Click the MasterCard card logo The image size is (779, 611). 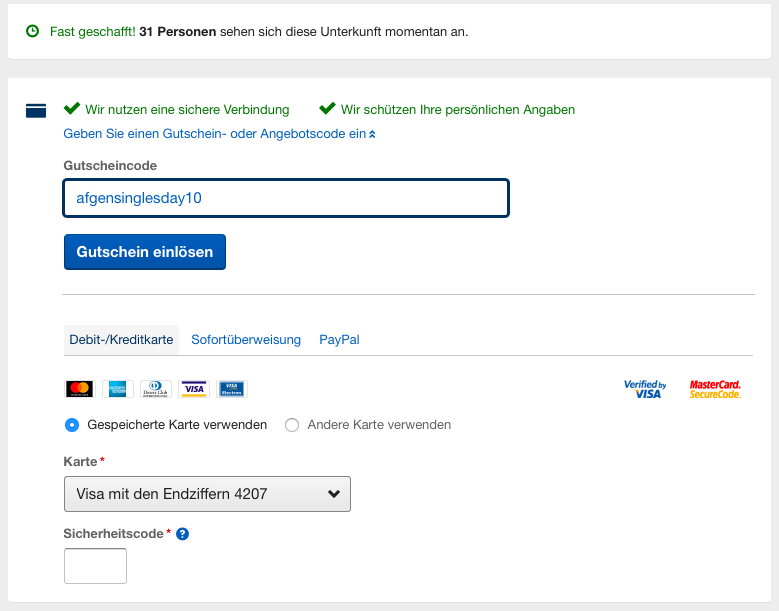point(79,389)
